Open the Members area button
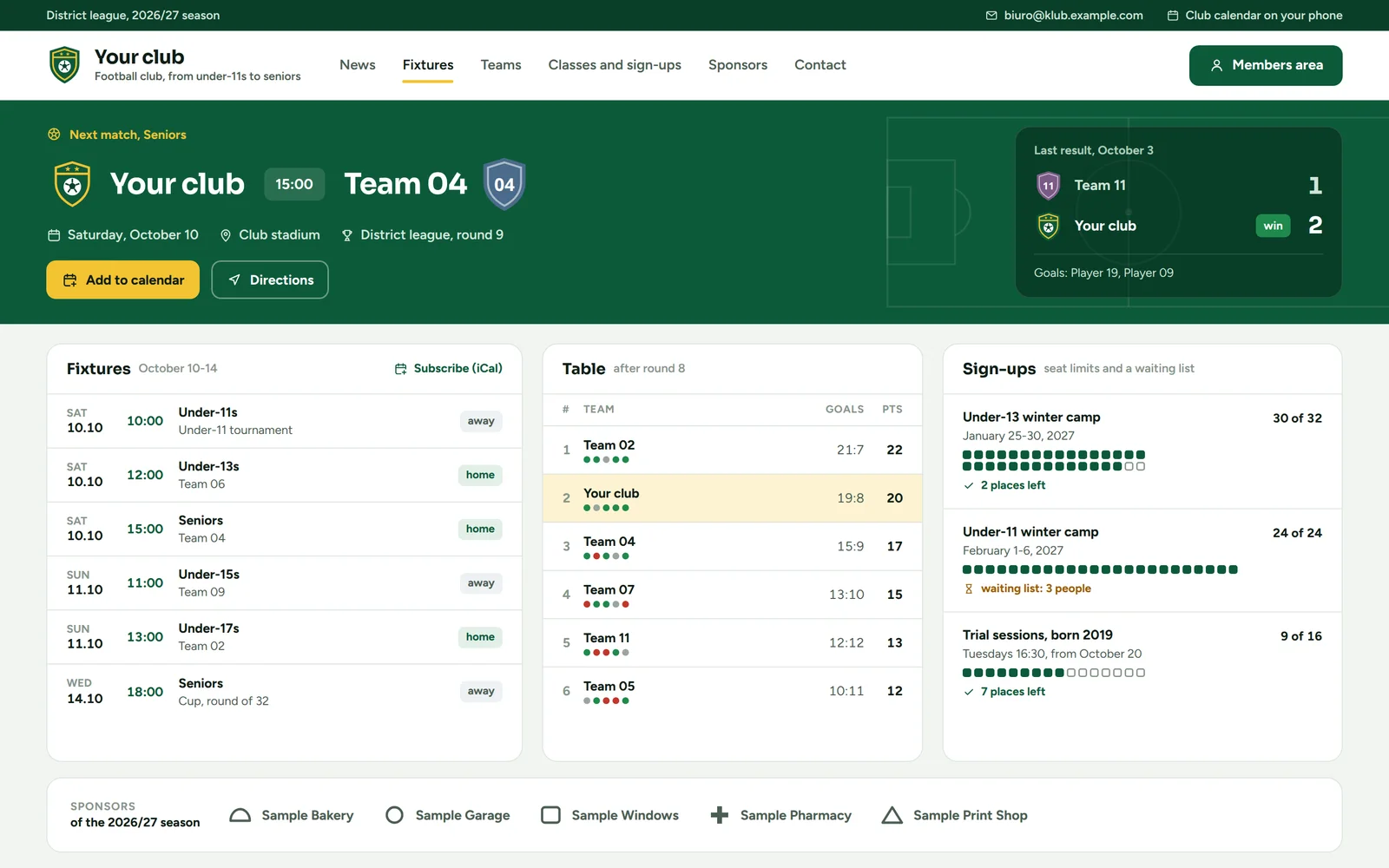Screen dimensions: 1389x868 (x=1266, y=65)
